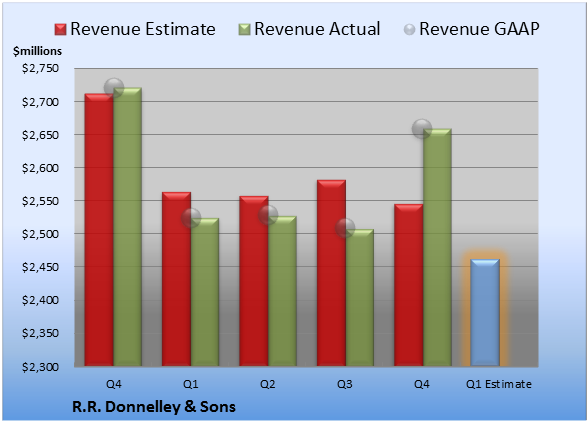Click the '$2,550' axis value
The height and width of the screenshot is (422, 588).
pos(40,201)
